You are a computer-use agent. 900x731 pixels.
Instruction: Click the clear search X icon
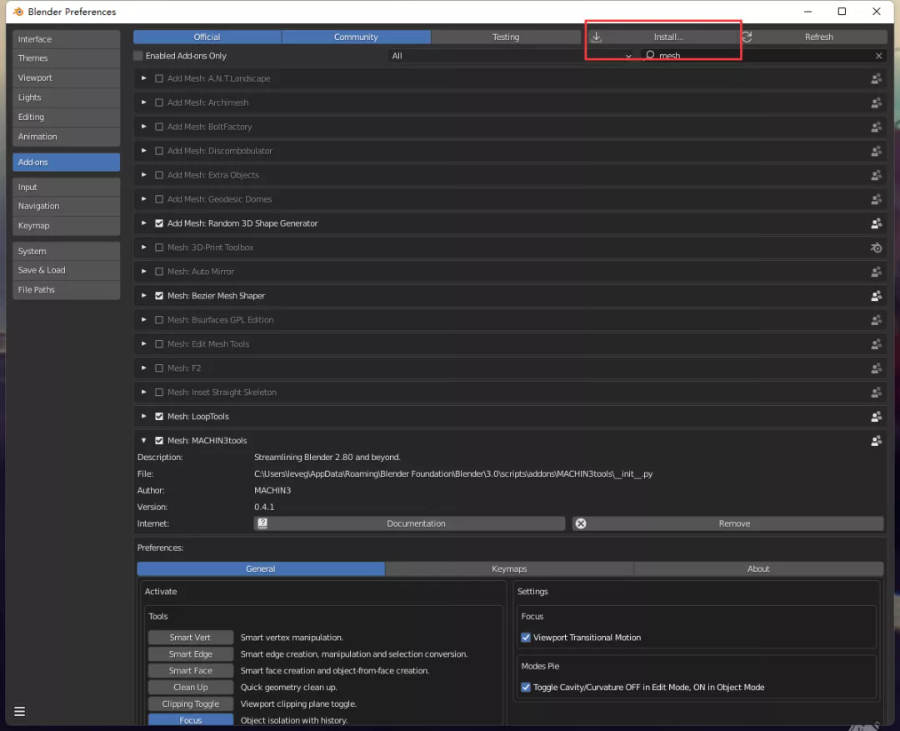coord(879,56)
